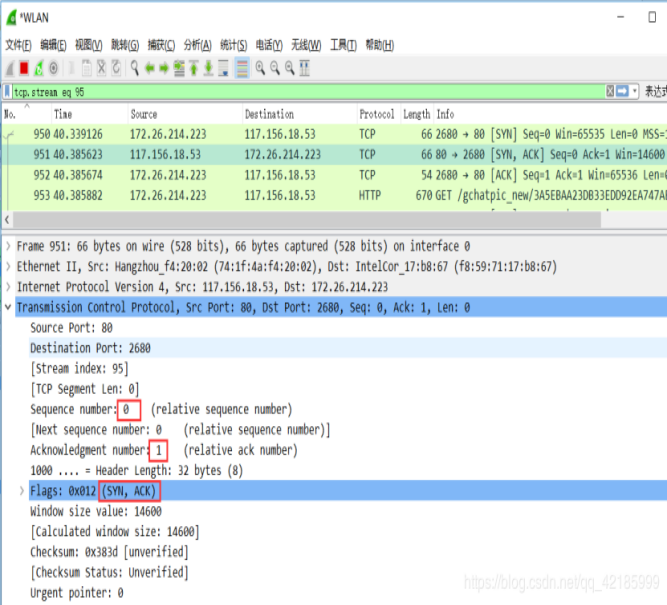Click the close capture file icon
Image resolution: width=667 pixels, height=605 pixels.
[101, 68]
